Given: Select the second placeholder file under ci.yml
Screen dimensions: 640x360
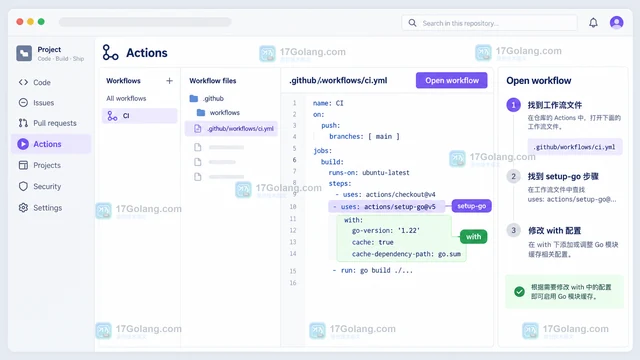Looking at the screenshot, I should [216, 162].
